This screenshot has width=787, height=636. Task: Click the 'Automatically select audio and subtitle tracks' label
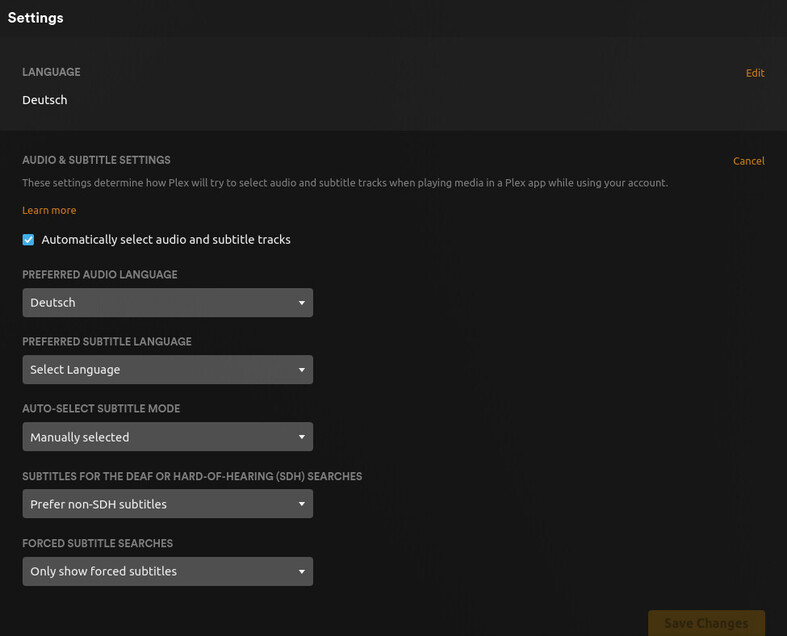point(166,240)
